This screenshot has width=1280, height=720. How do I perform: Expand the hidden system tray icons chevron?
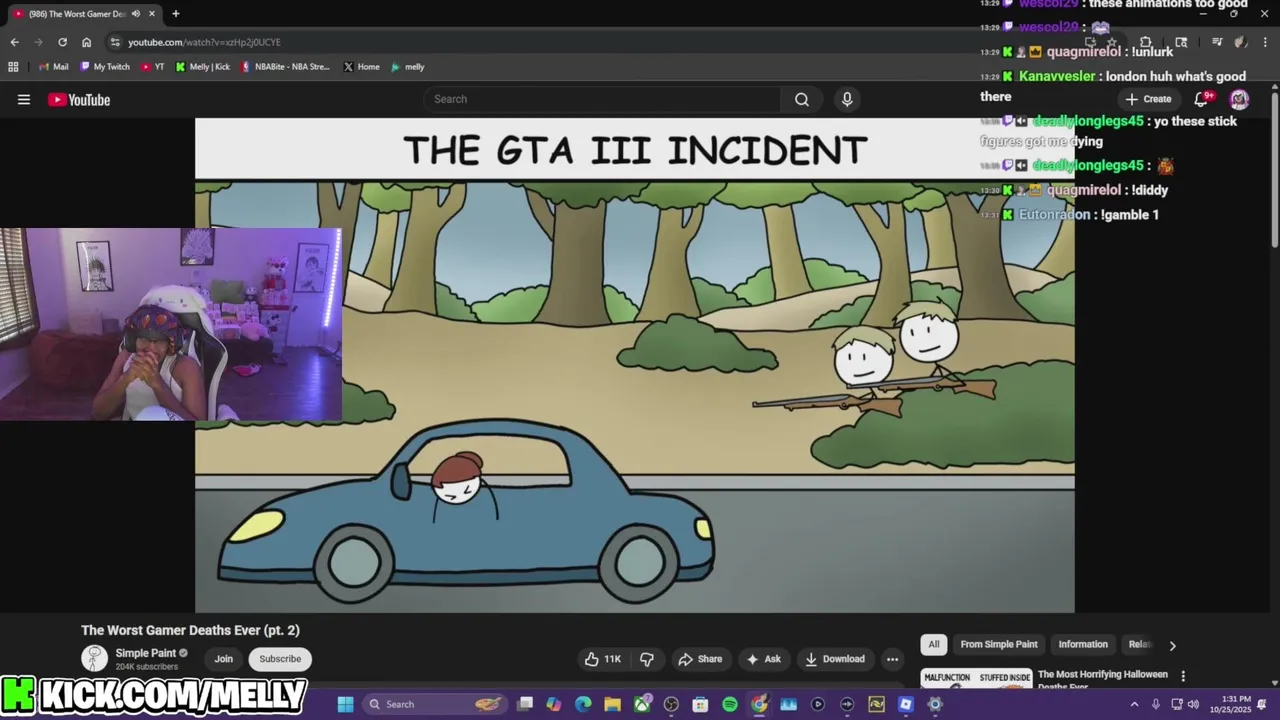click(1134, 704)
